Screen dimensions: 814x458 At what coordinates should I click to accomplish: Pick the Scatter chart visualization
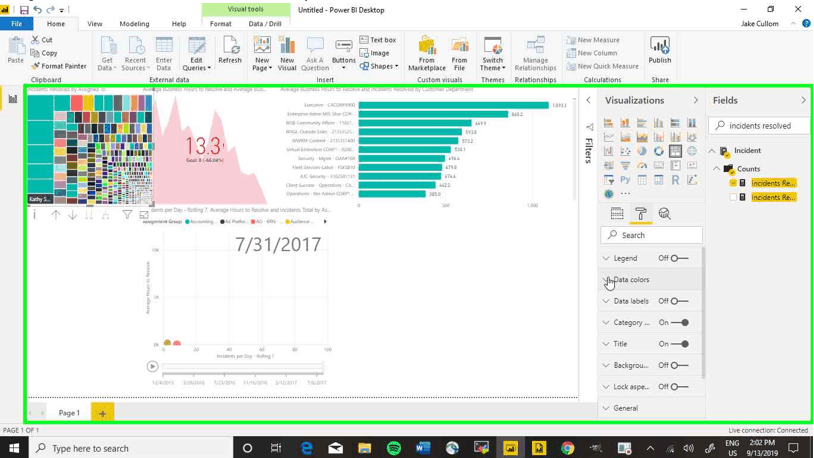tap(625, 151)
